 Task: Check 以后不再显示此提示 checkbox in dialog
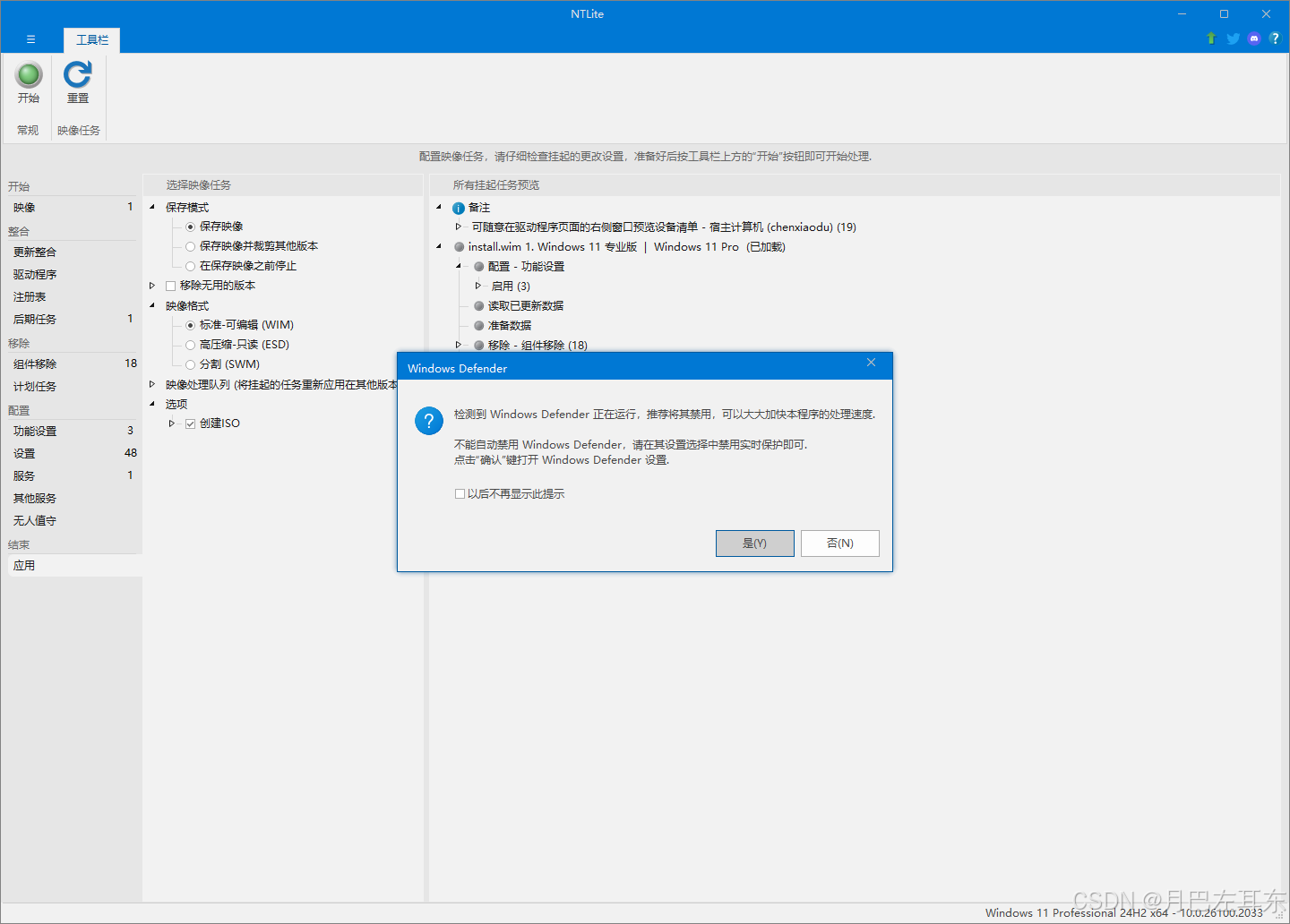460,494
